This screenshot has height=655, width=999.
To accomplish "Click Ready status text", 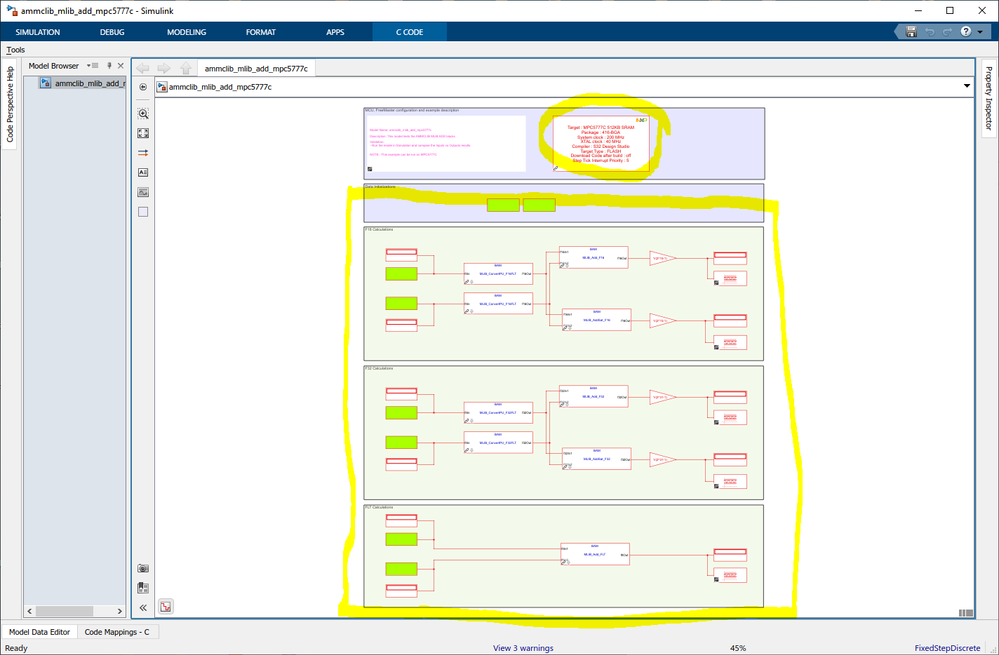I will coord(16,648).
